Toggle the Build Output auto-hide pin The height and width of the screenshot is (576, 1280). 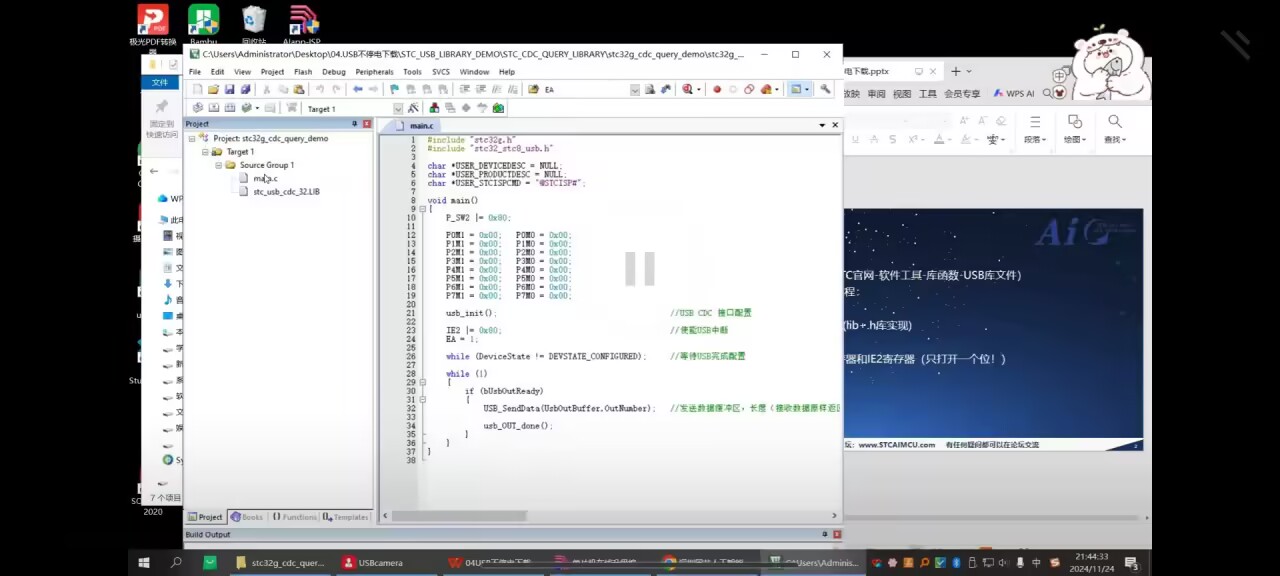(x=824, y=534)
